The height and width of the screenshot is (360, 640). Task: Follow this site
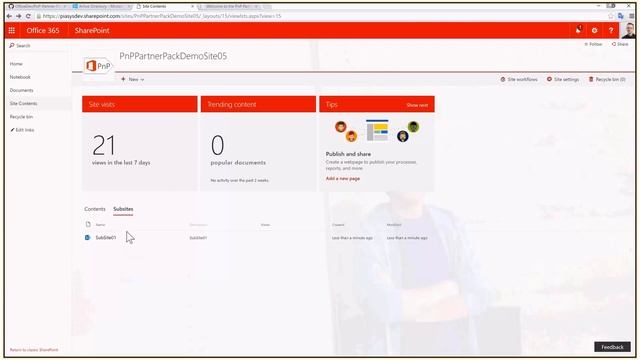pyautogui.click(x=593, y=44)
